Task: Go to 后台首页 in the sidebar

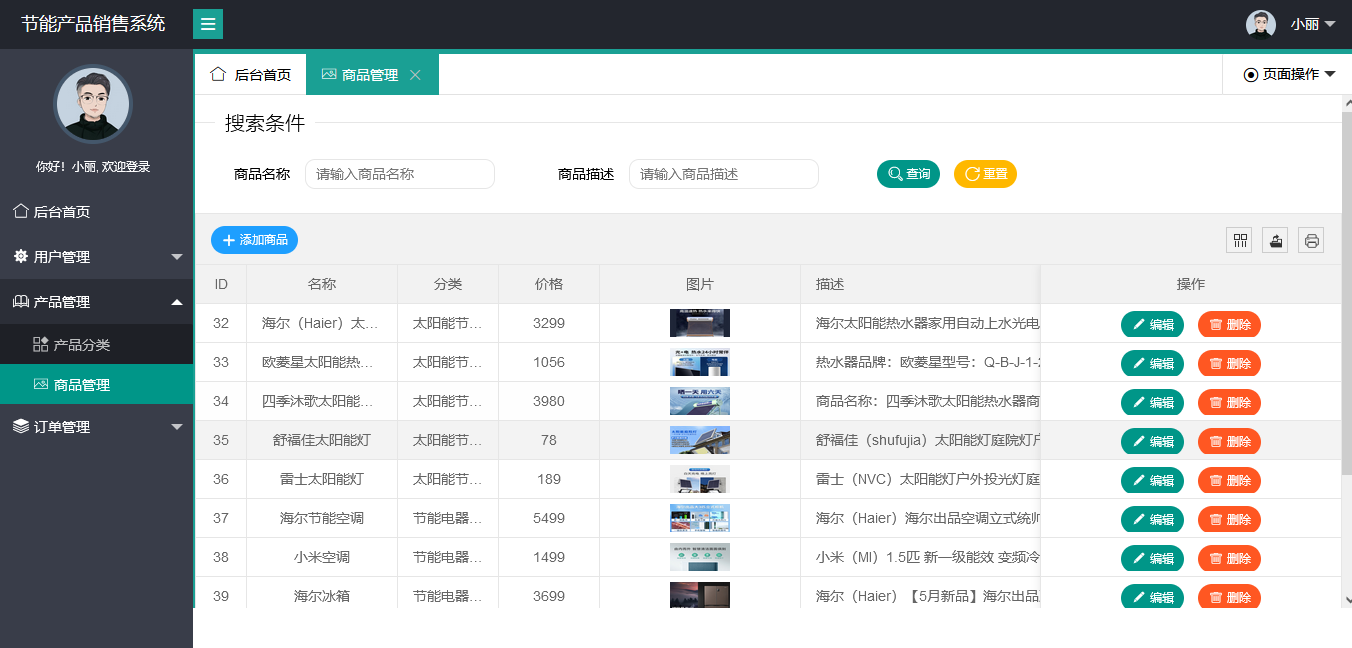Action: coord(96,212)
